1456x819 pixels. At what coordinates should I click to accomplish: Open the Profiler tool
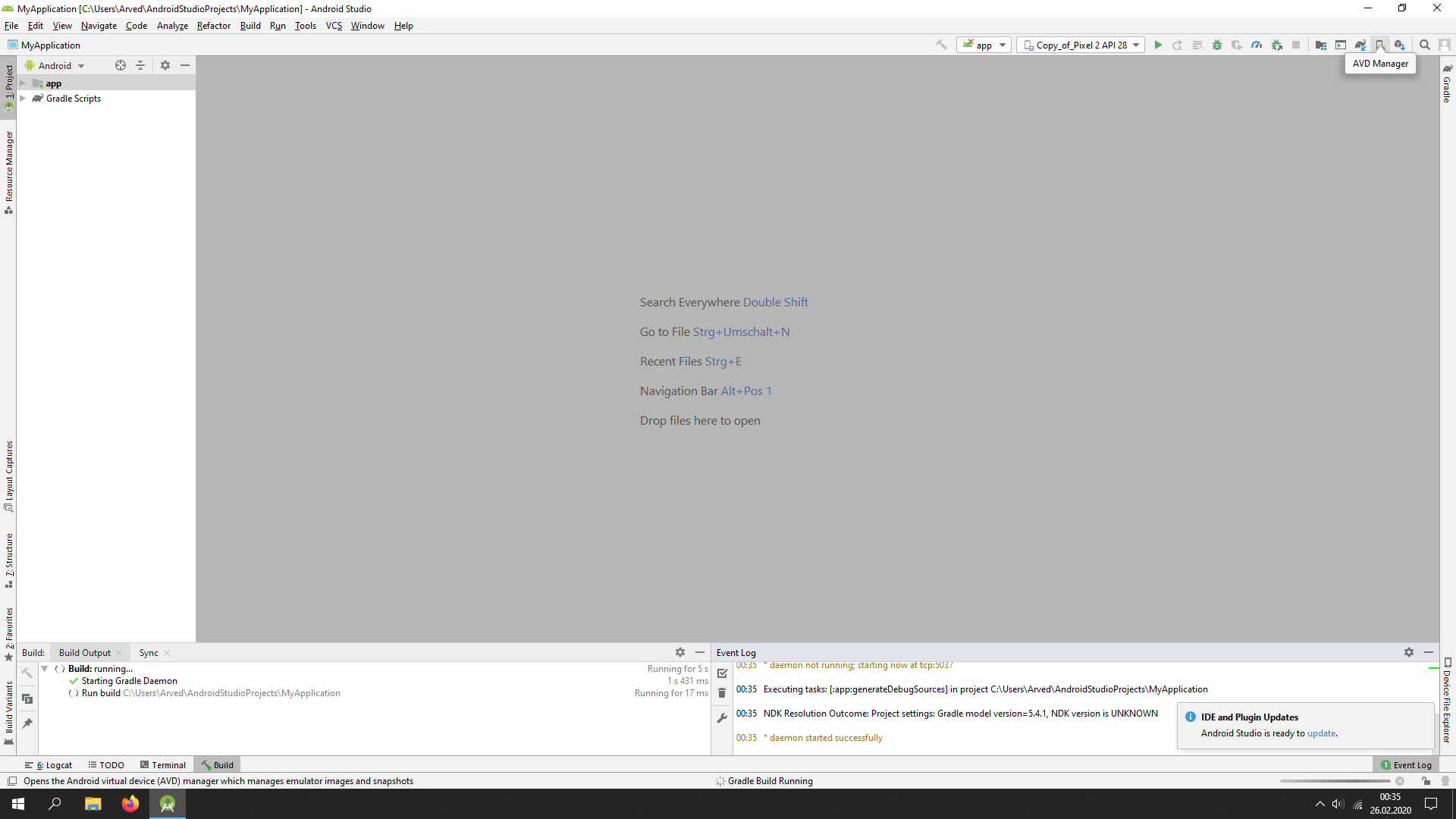(x=1256, y=45)
